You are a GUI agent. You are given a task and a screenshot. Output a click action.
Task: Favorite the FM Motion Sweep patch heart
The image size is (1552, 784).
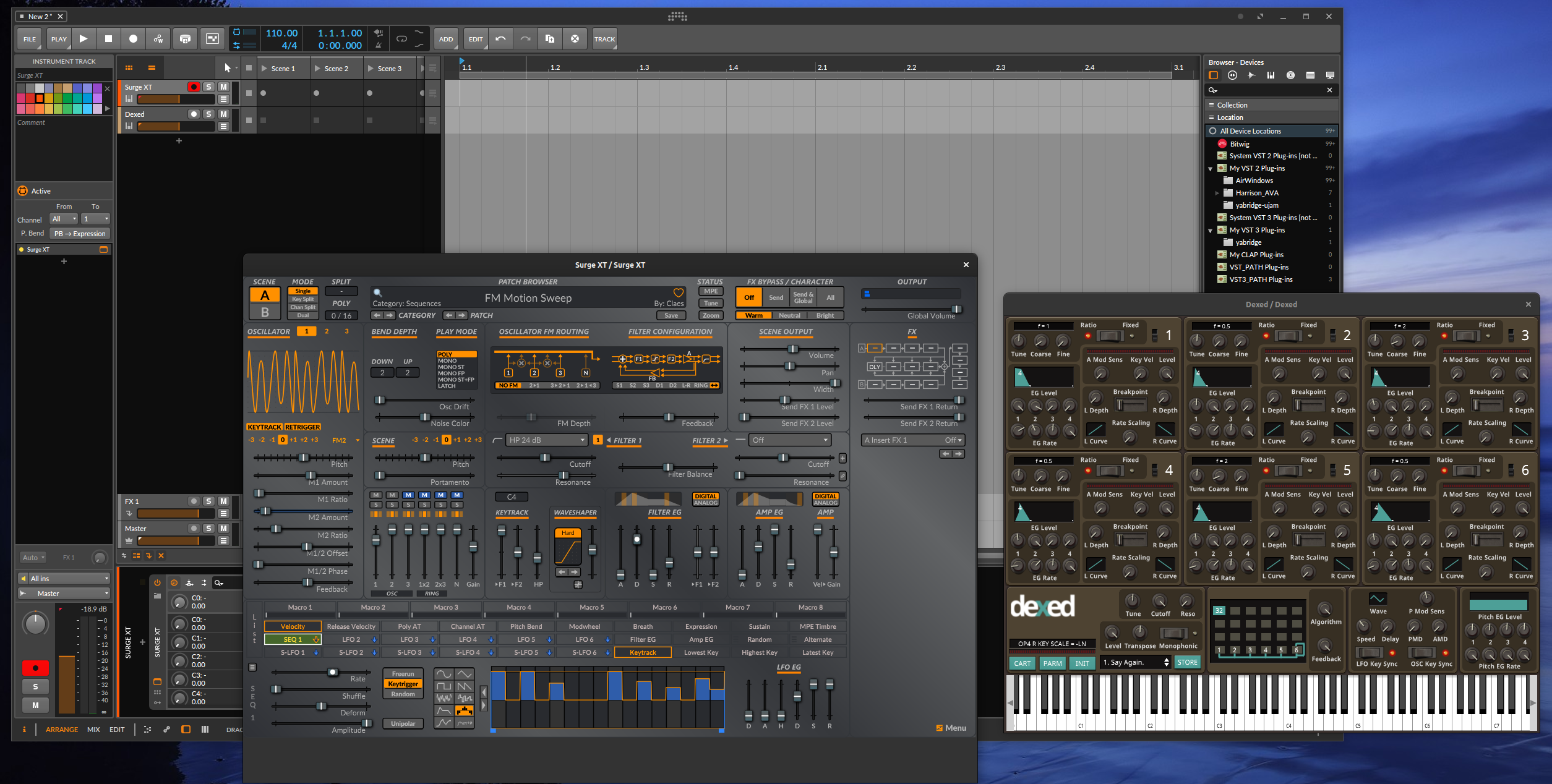click(679, 292)
